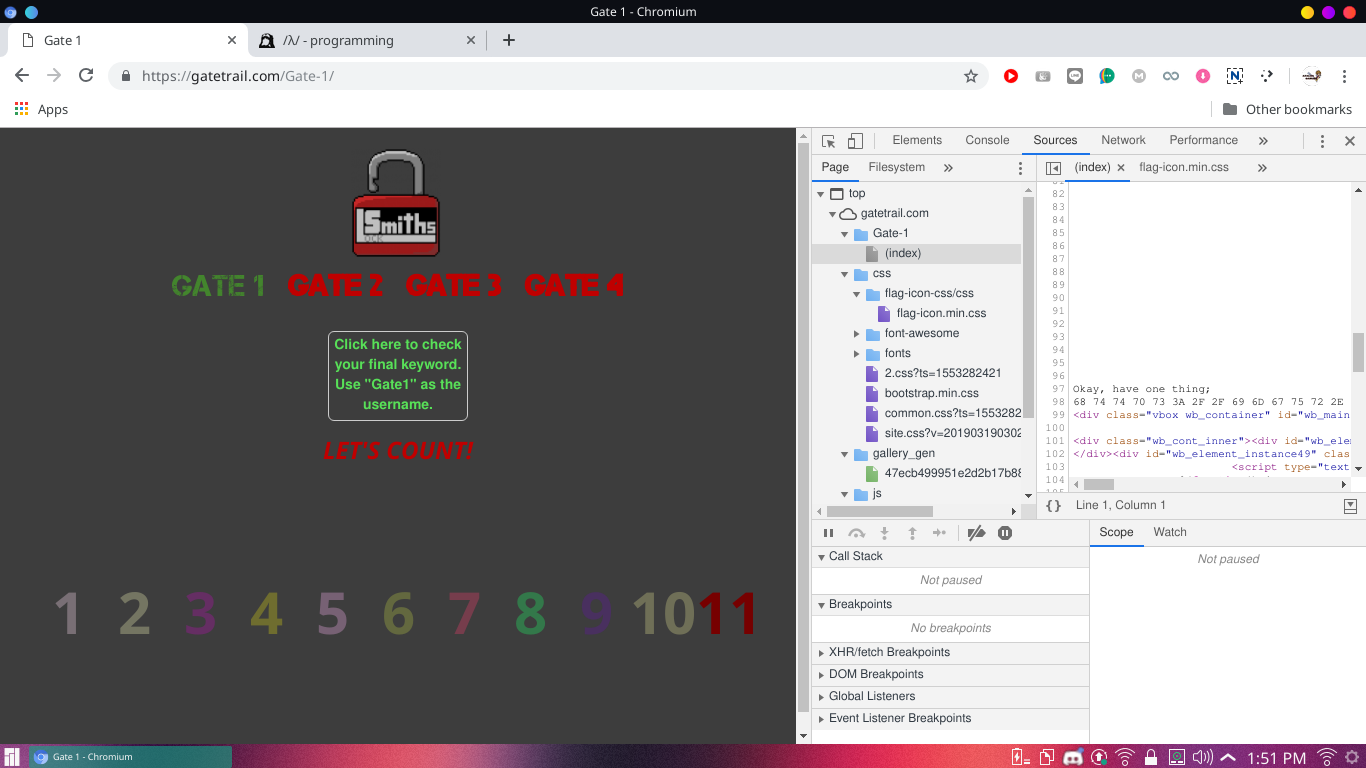
Task: Toggle pause on exceptions button
Action: (1005, 533)
